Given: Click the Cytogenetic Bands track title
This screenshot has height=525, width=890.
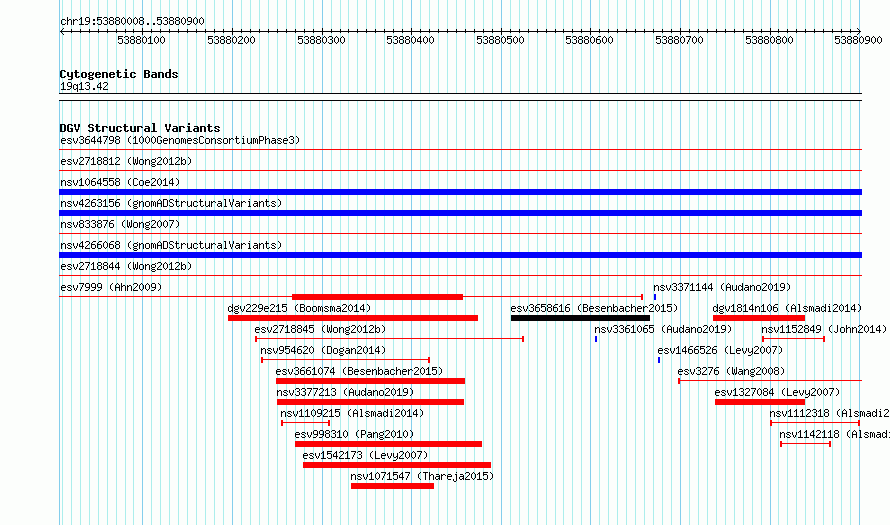Looking at the screenshot, I should [x=119, y=74].
